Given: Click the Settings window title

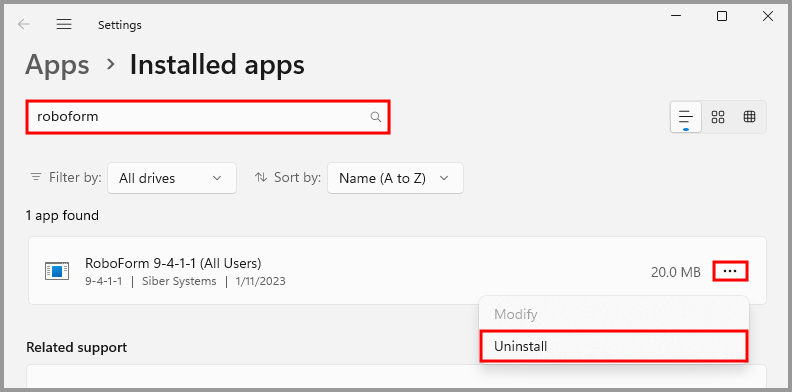Looking at the screenshot, I should tap(120, 25).
